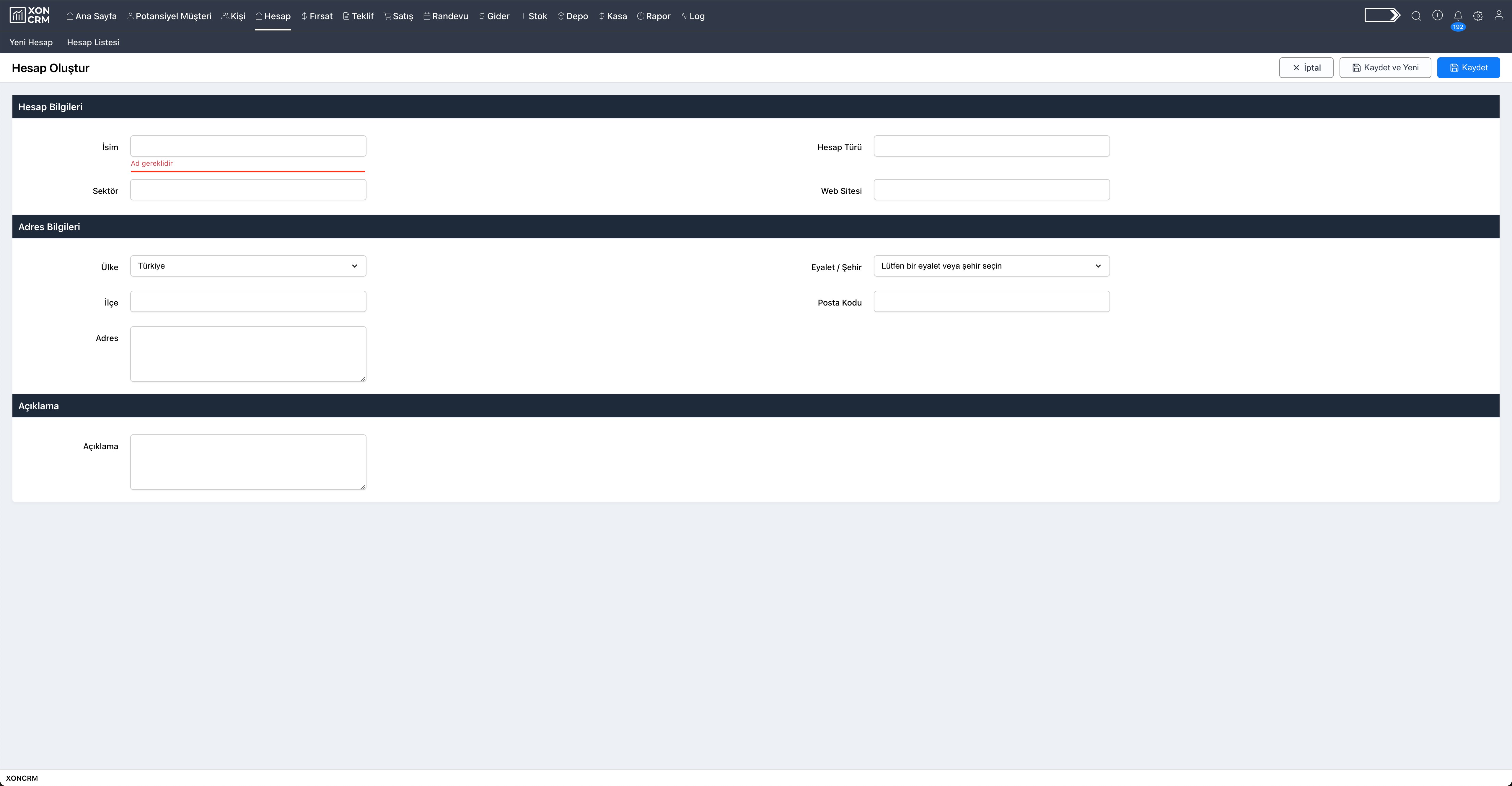Go to Ana Sayfa
Screen dimensions: 1512x786
[92, 16]
